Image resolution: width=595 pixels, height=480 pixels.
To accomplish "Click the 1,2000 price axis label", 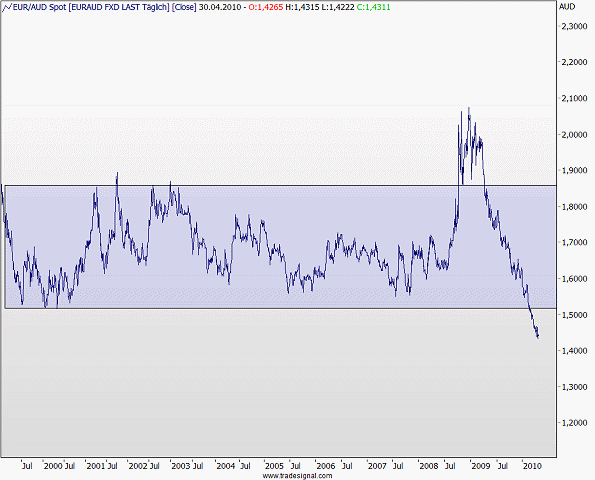I will click(x=574, y=423).
